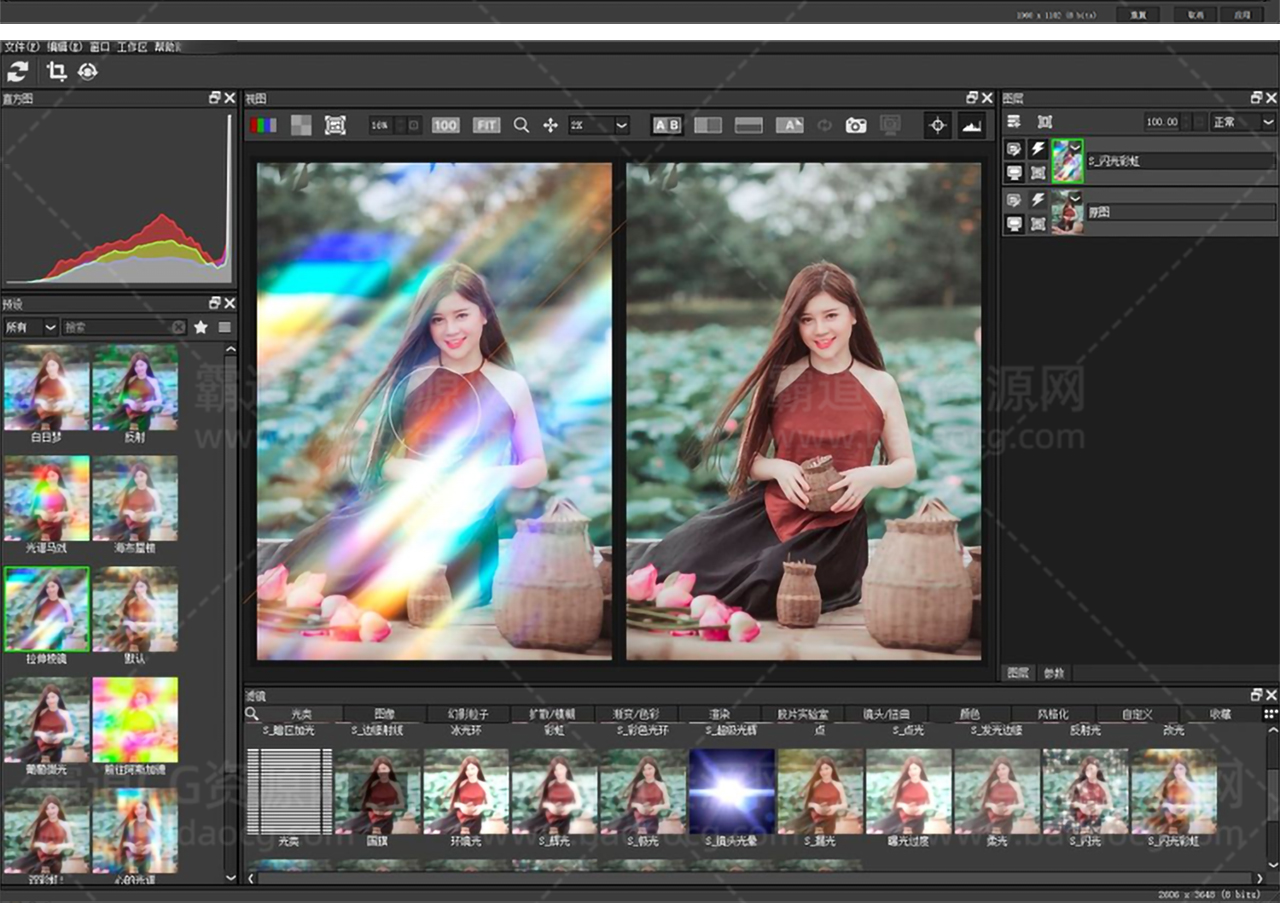Select the Crop tool in top toolbar
Image resolution: width=1280 pixels, height=903 pixels.
coord(57,71)
